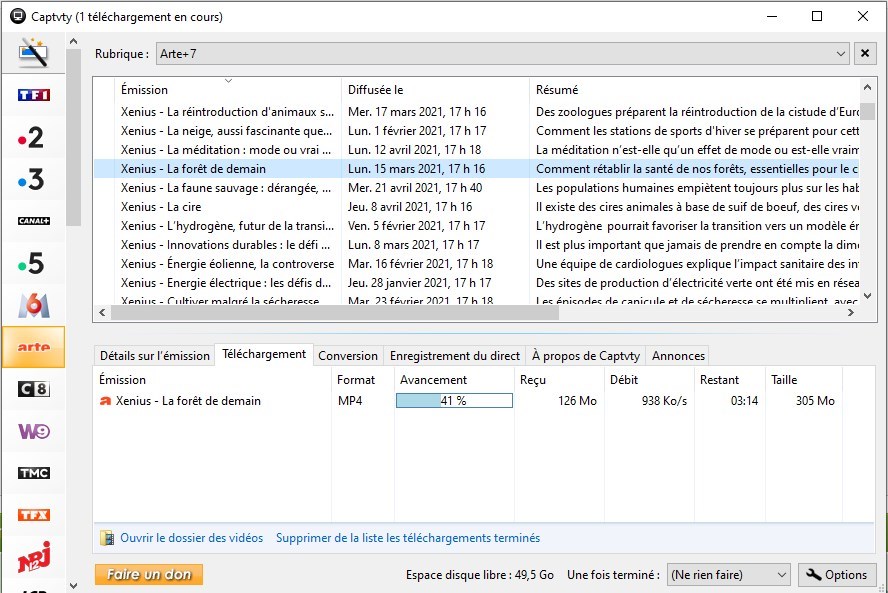Select the TF1 channel icon
Viewport: 888px width, 593px height.
pyautogui.click(x=33, y=95)
